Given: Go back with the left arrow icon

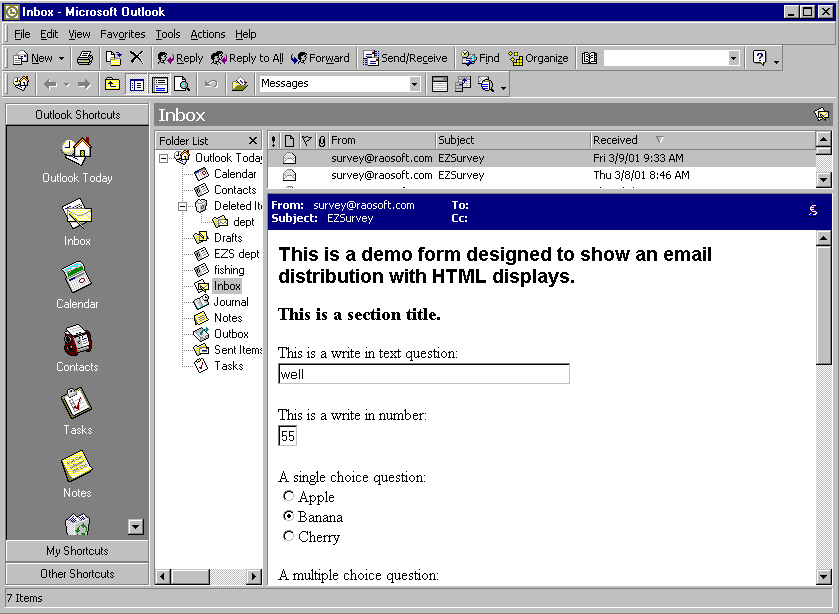Looking at the screenshot, I should coord(50,84).
